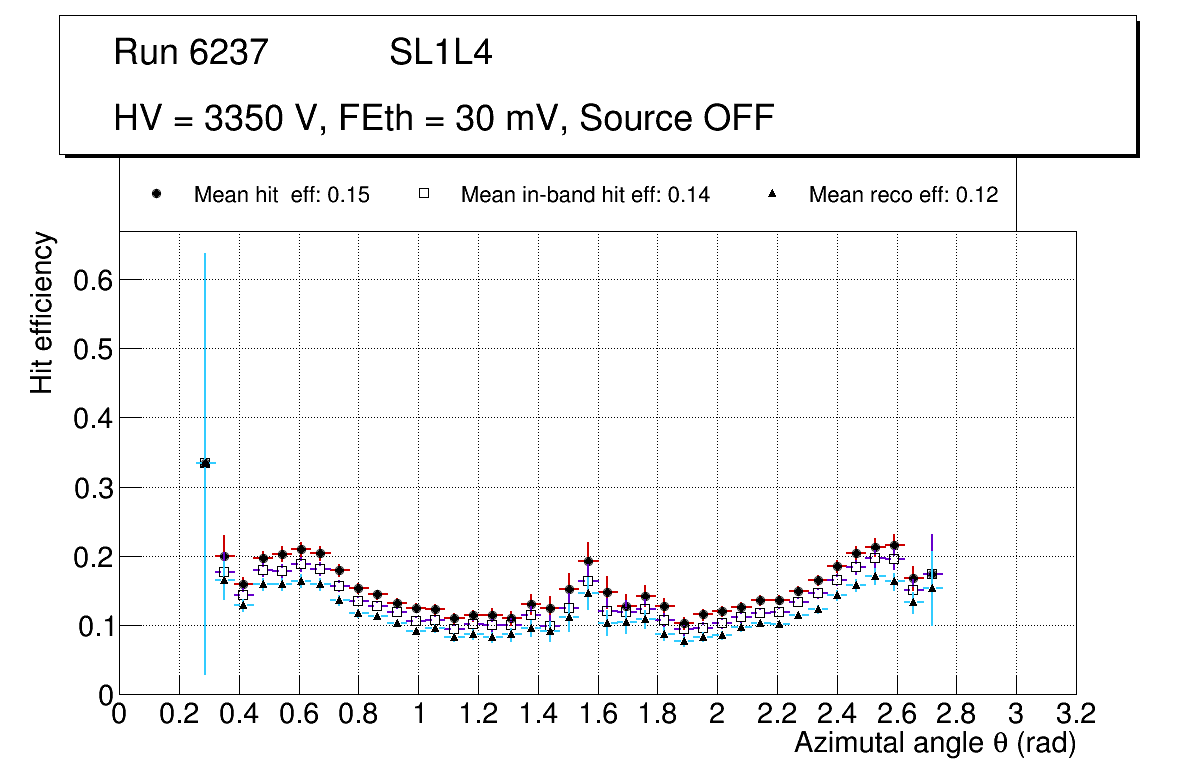Click the 0 origin label on x-axis
This screenshot has height=772, width=1196.
tap(119, 714)
